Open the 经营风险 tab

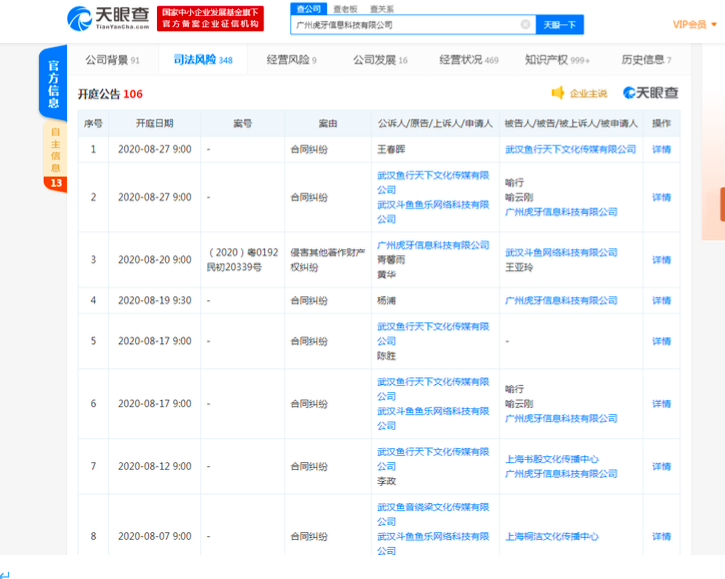(292, 60)
